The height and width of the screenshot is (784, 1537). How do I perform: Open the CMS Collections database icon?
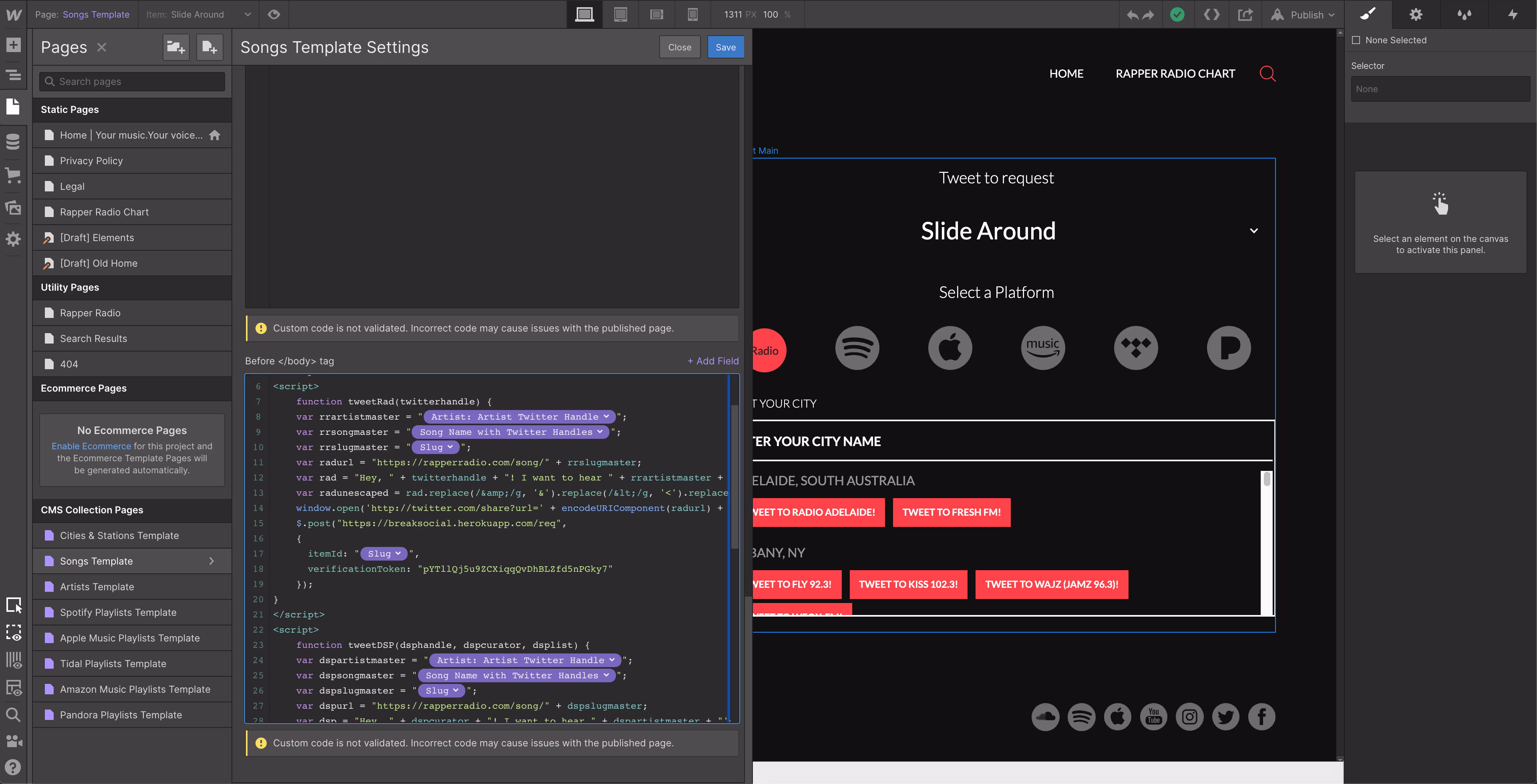point(13,141)
